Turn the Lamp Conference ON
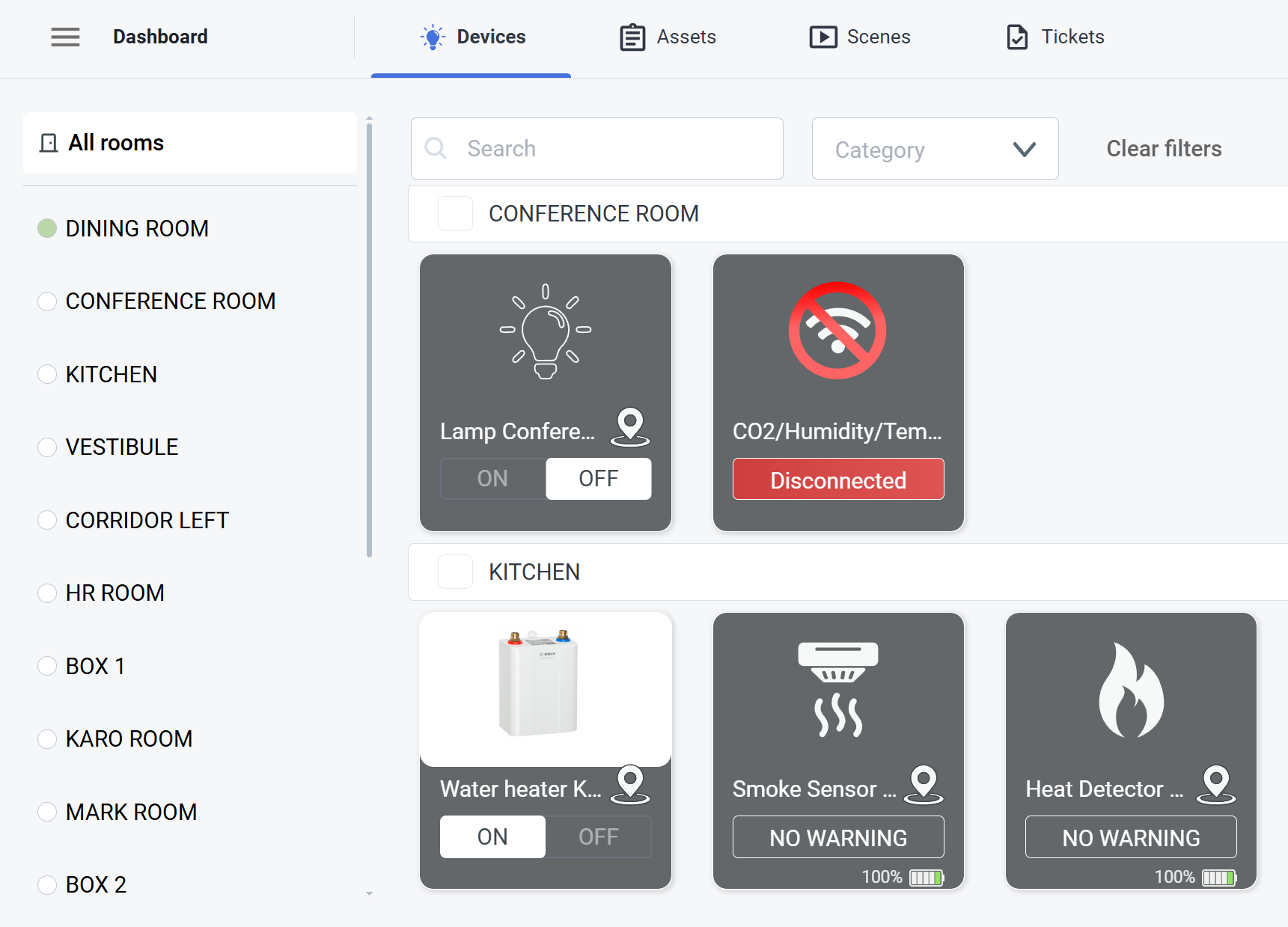Viewport: 1288px width, 927px height. point(492,479)
